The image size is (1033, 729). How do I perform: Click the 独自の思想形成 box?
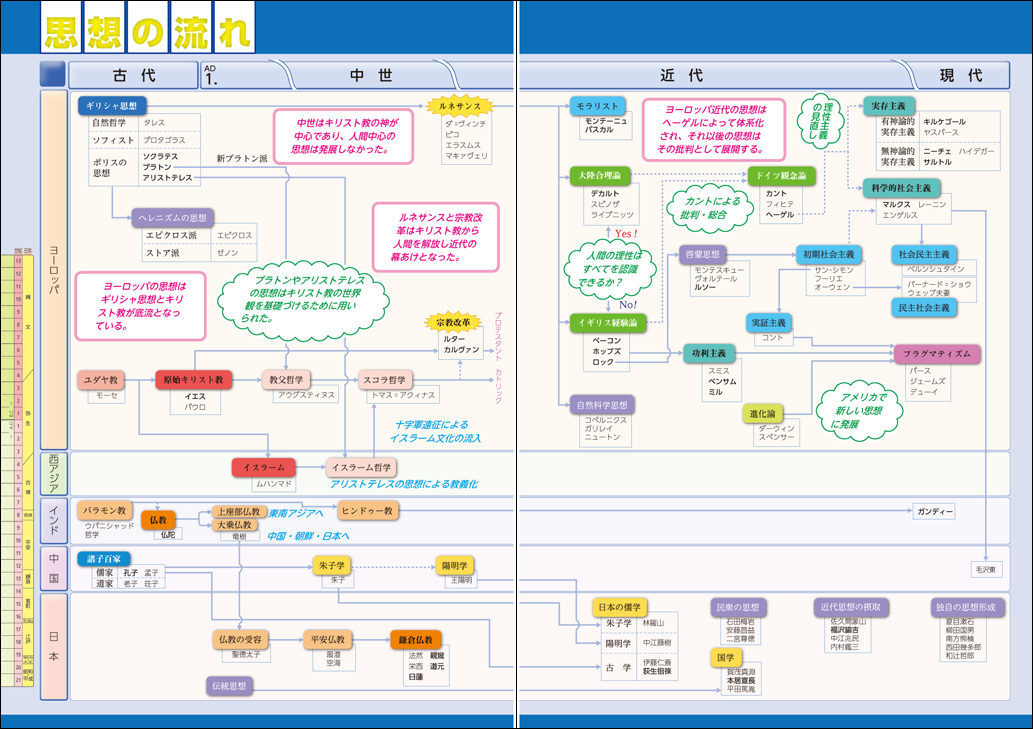[x=966, y=607]
